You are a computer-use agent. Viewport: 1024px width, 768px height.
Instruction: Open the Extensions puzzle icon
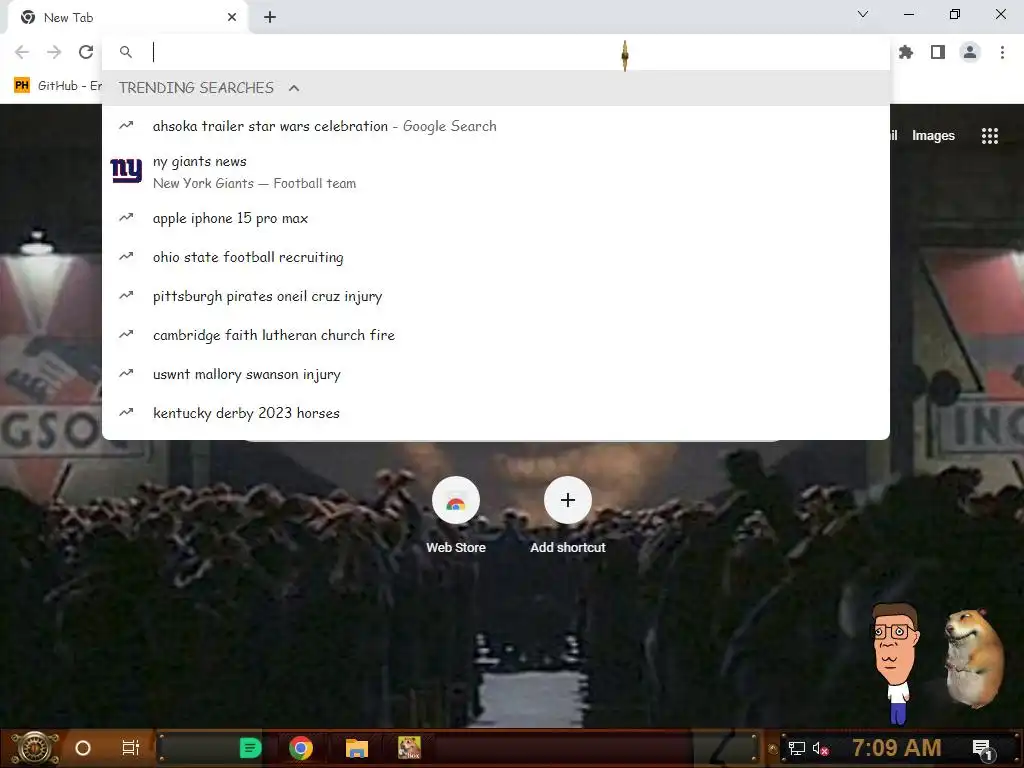(906, 52)
